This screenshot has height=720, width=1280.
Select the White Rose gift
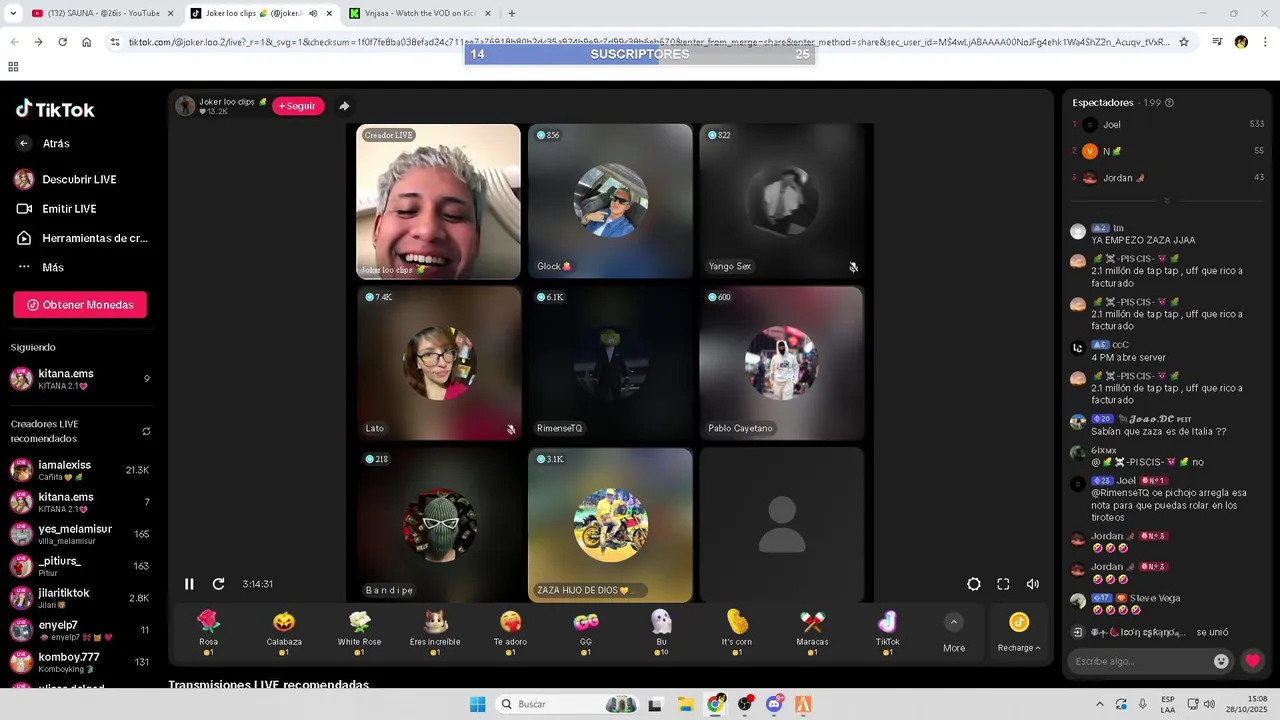pos(359,622)
